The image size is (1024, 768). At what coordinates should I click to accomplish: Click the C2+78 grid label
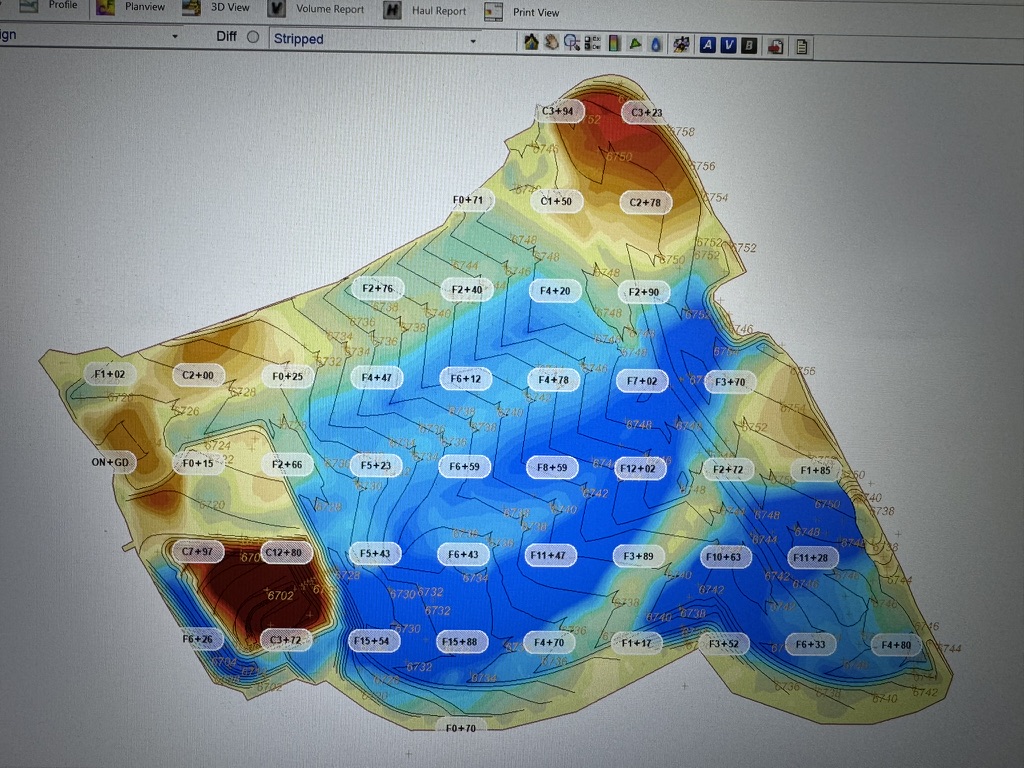pos(645,202)
